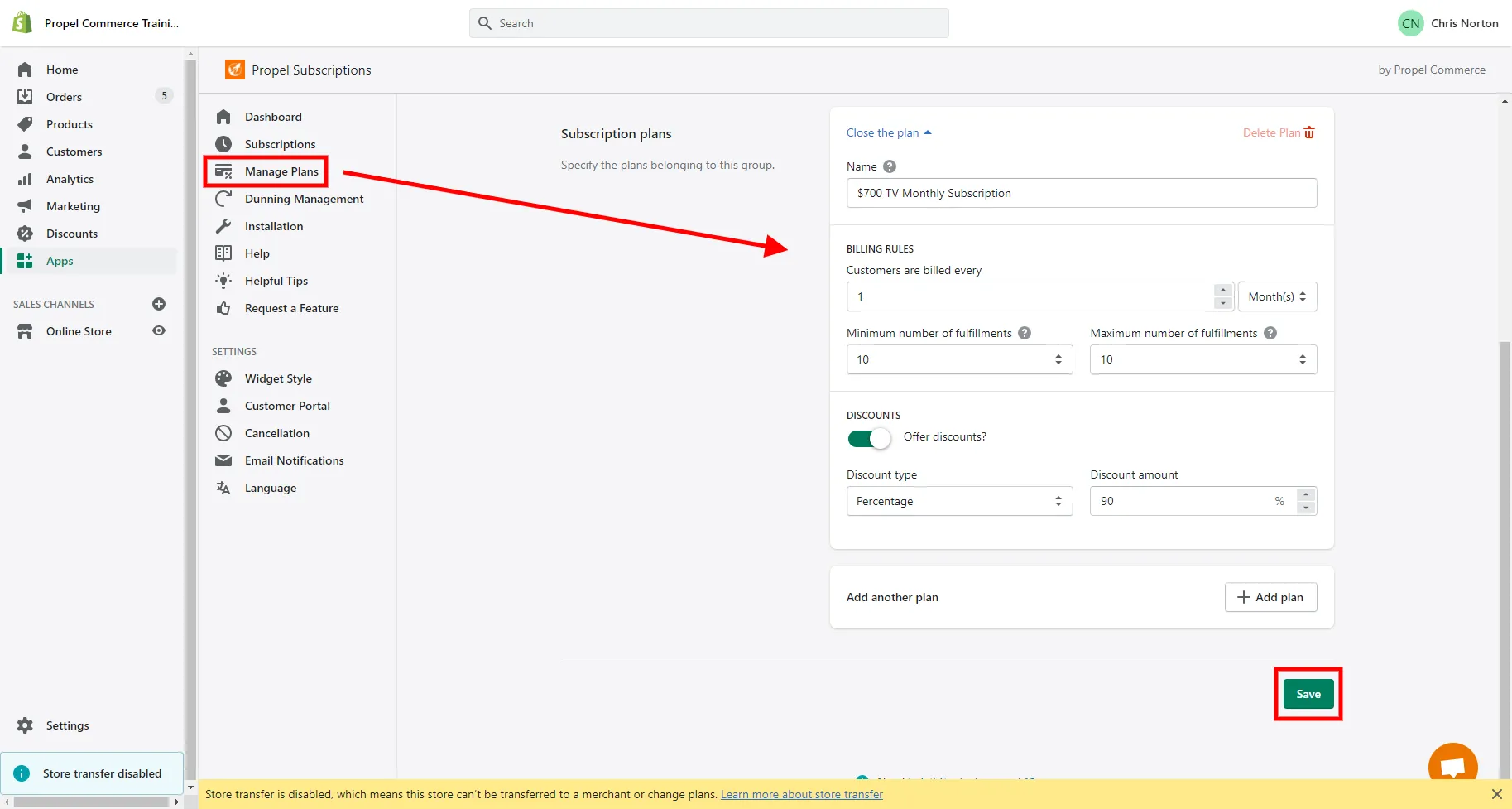This screenshot has height=809, width=1512.
Task: Open Customer Portal settings
Action: point(287,406)
